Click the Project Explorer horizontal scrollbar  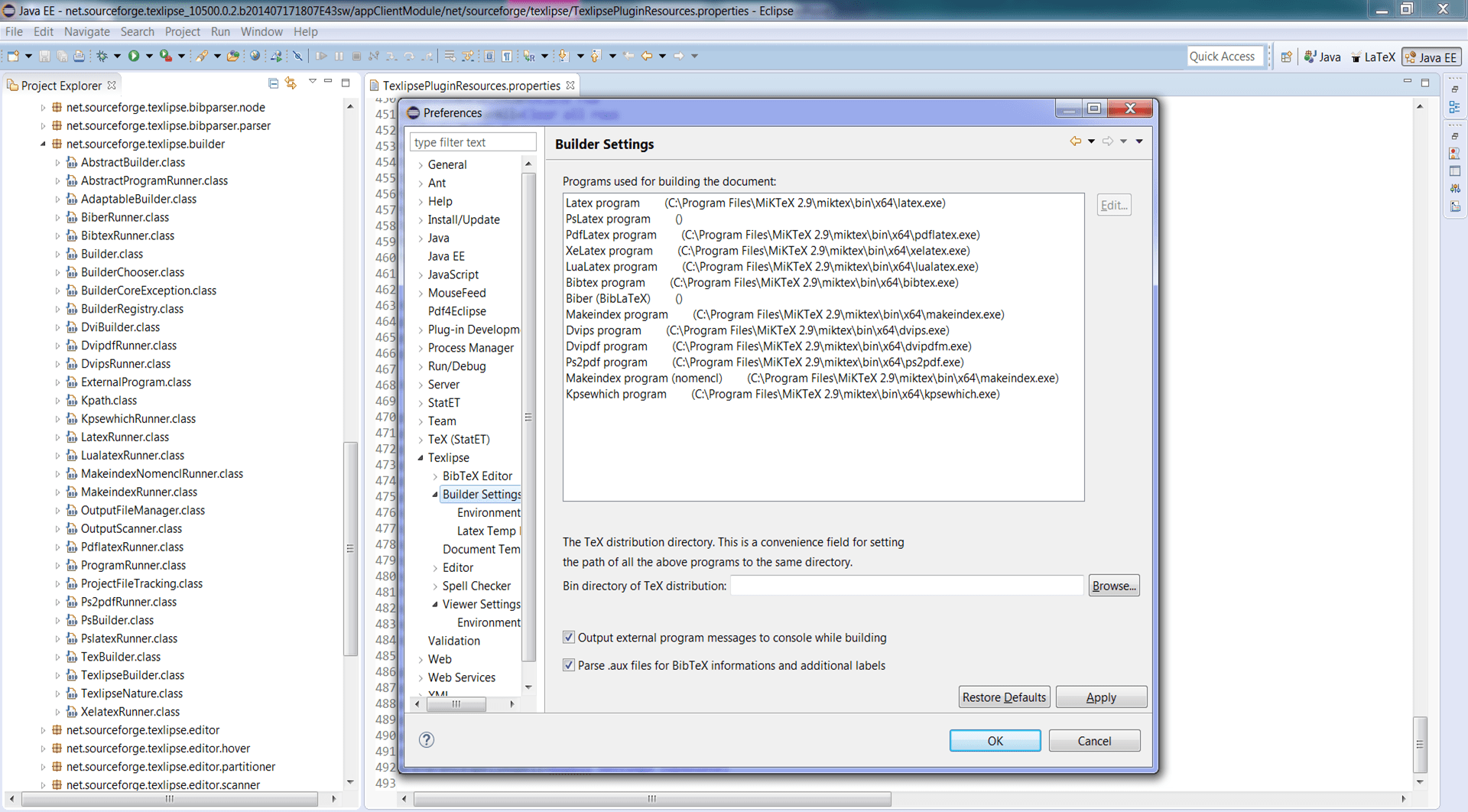(170, 799)
